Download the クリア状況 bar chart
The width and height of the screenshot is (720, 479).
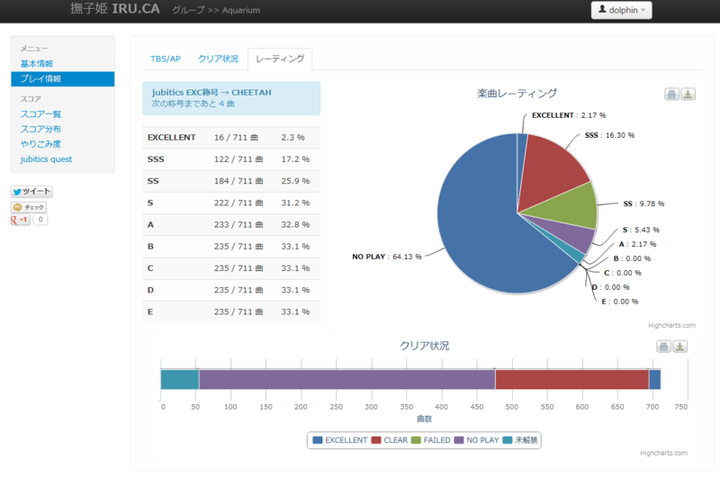pos(680,346)
